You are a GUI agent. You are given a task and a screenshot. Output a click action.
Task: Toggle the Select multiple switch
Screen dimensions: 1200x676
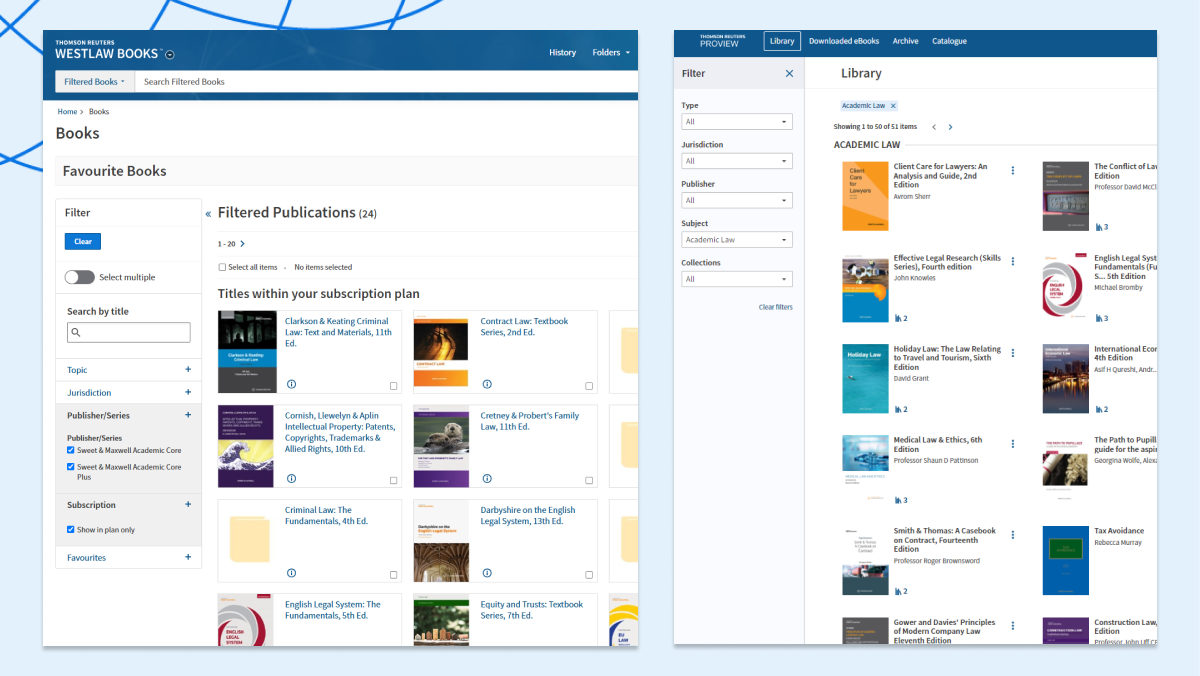[79, 277]
